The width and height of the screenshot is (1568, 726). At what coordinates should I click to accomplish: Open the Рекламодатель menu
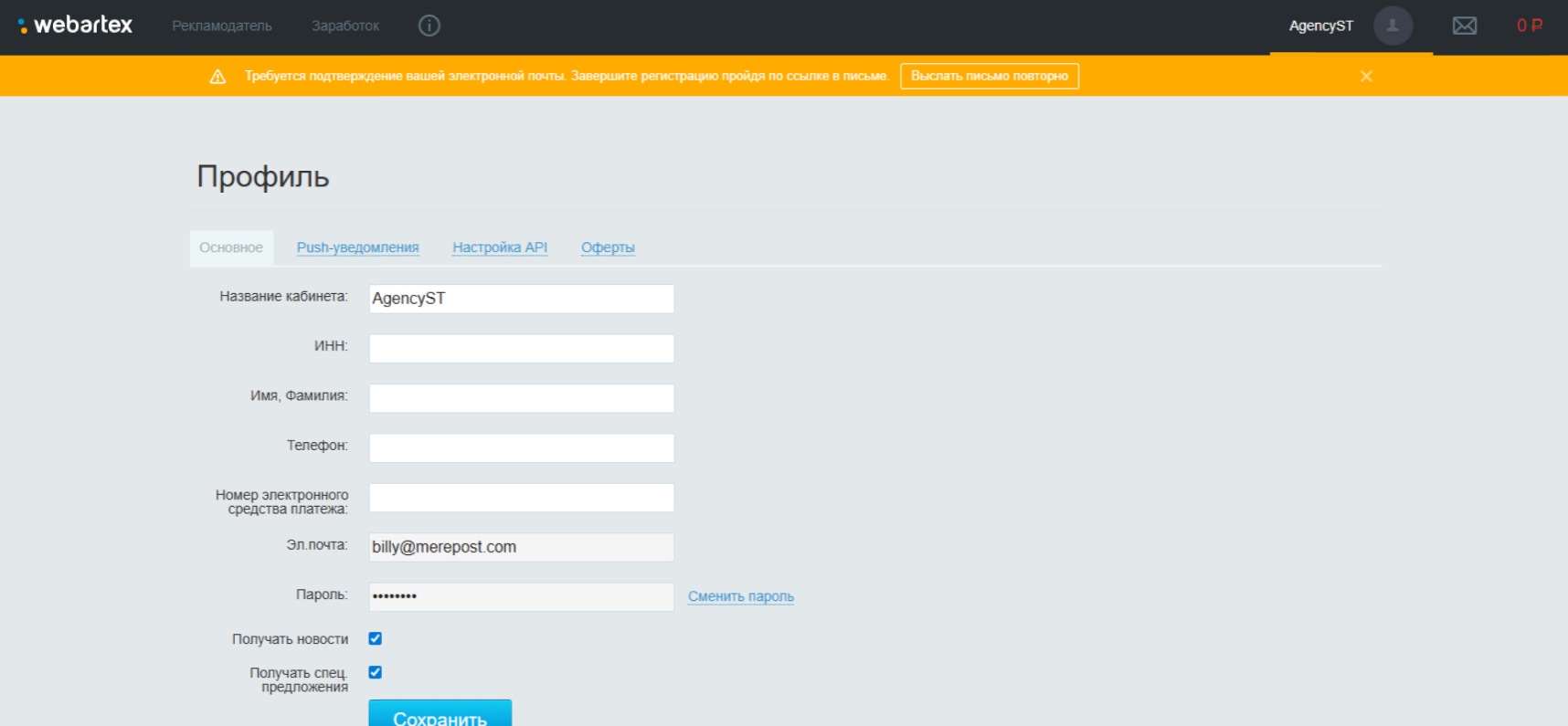222,26
